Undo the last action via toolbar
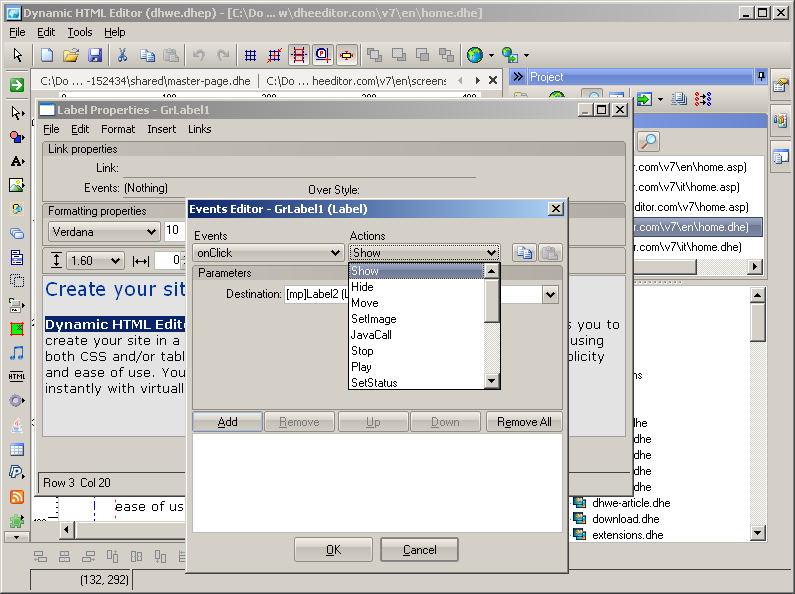This screenshot has width=795, height=594. tap(199, 55)
